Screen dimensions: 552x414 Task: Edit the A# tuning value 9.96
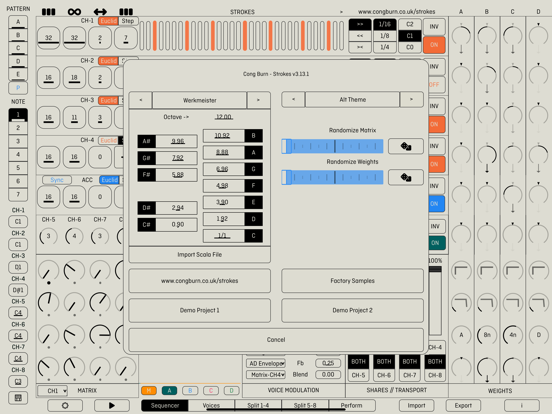coord(177,141)
